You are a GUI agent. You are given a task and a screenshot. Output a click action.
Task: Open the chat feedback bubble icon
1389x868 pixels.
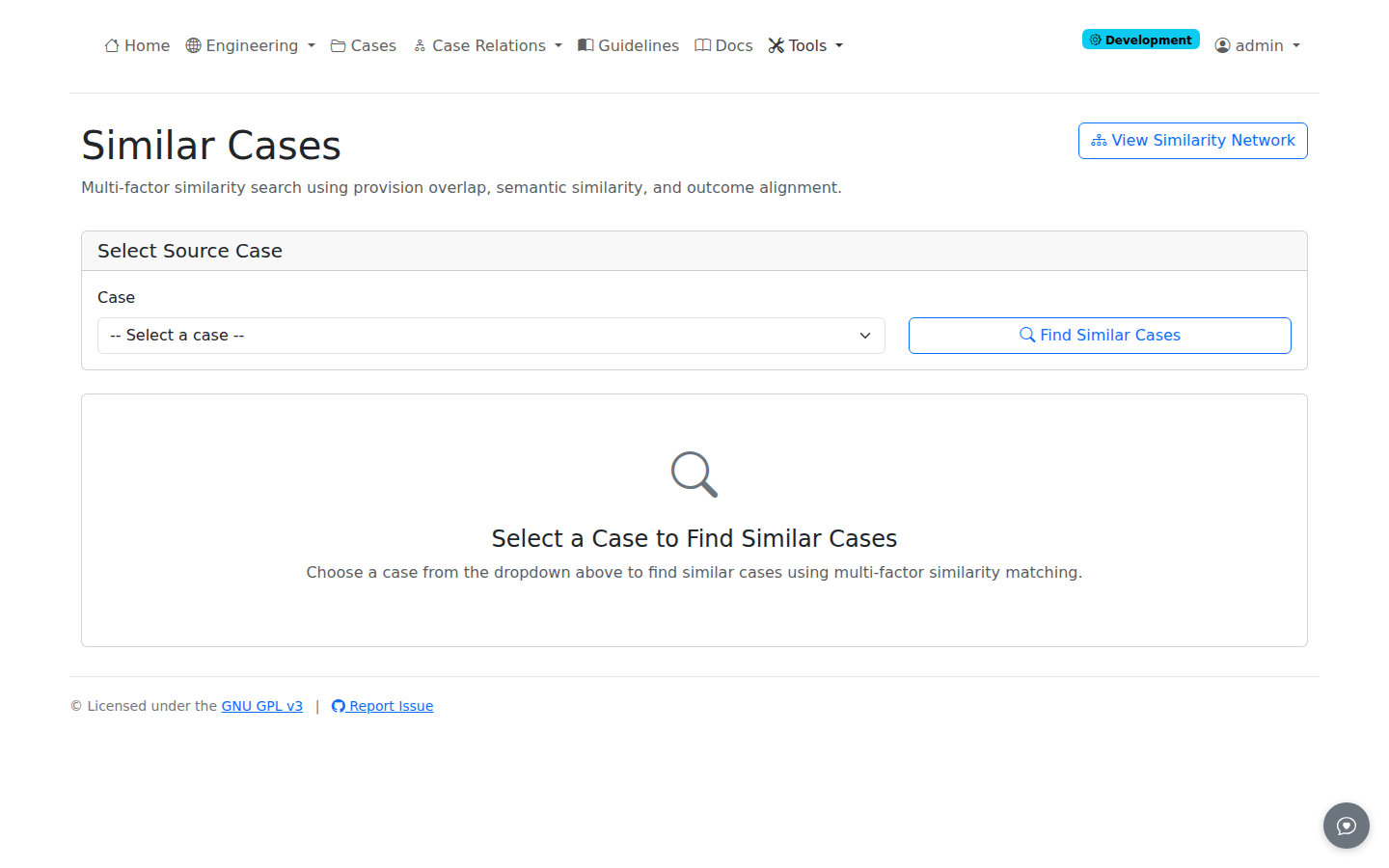coord(1347,826)
